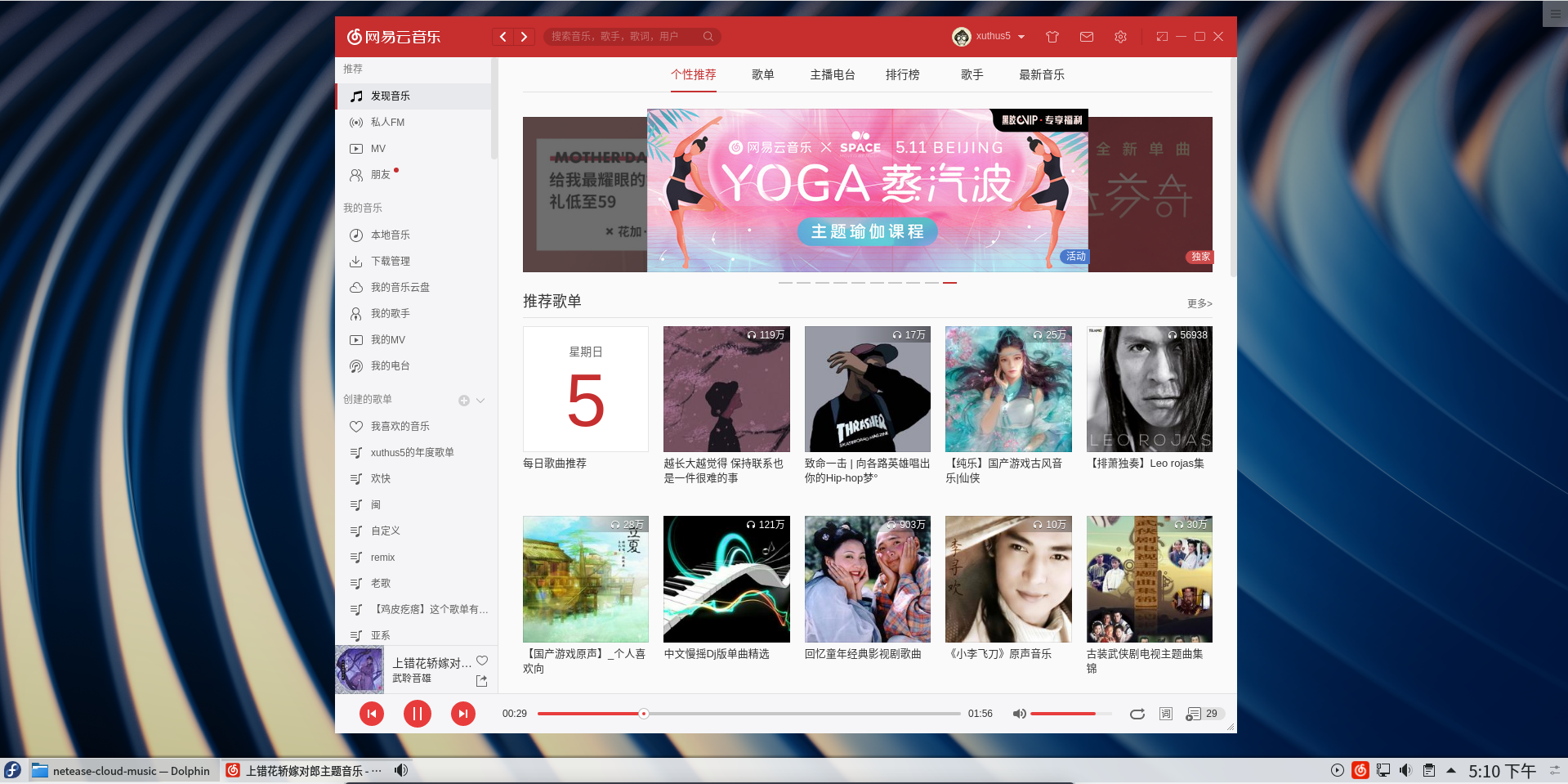Open 回忆童年经典影视剧歌曲 playlist cover
Screen dimensions: 1568x784
[868, 579]
